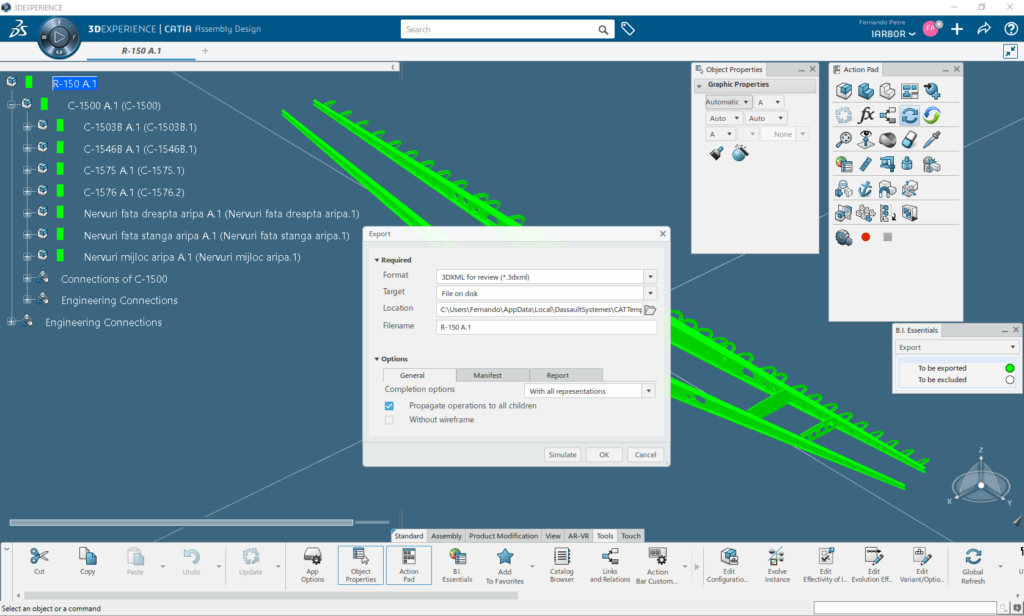Click the new tab plus button

pos(205,50)
